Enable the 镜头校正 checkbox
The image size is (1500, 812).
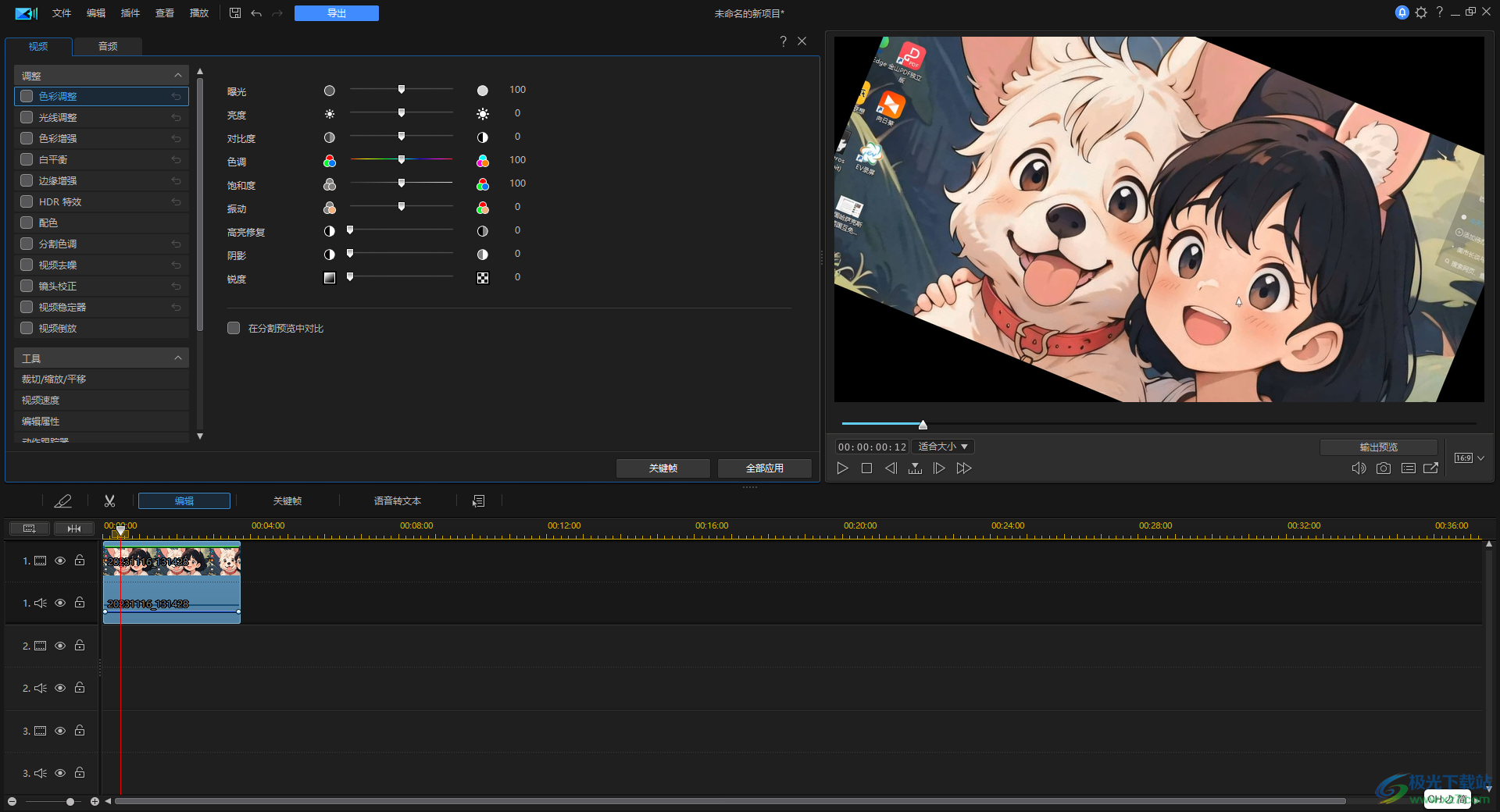(x=27, y=286)
